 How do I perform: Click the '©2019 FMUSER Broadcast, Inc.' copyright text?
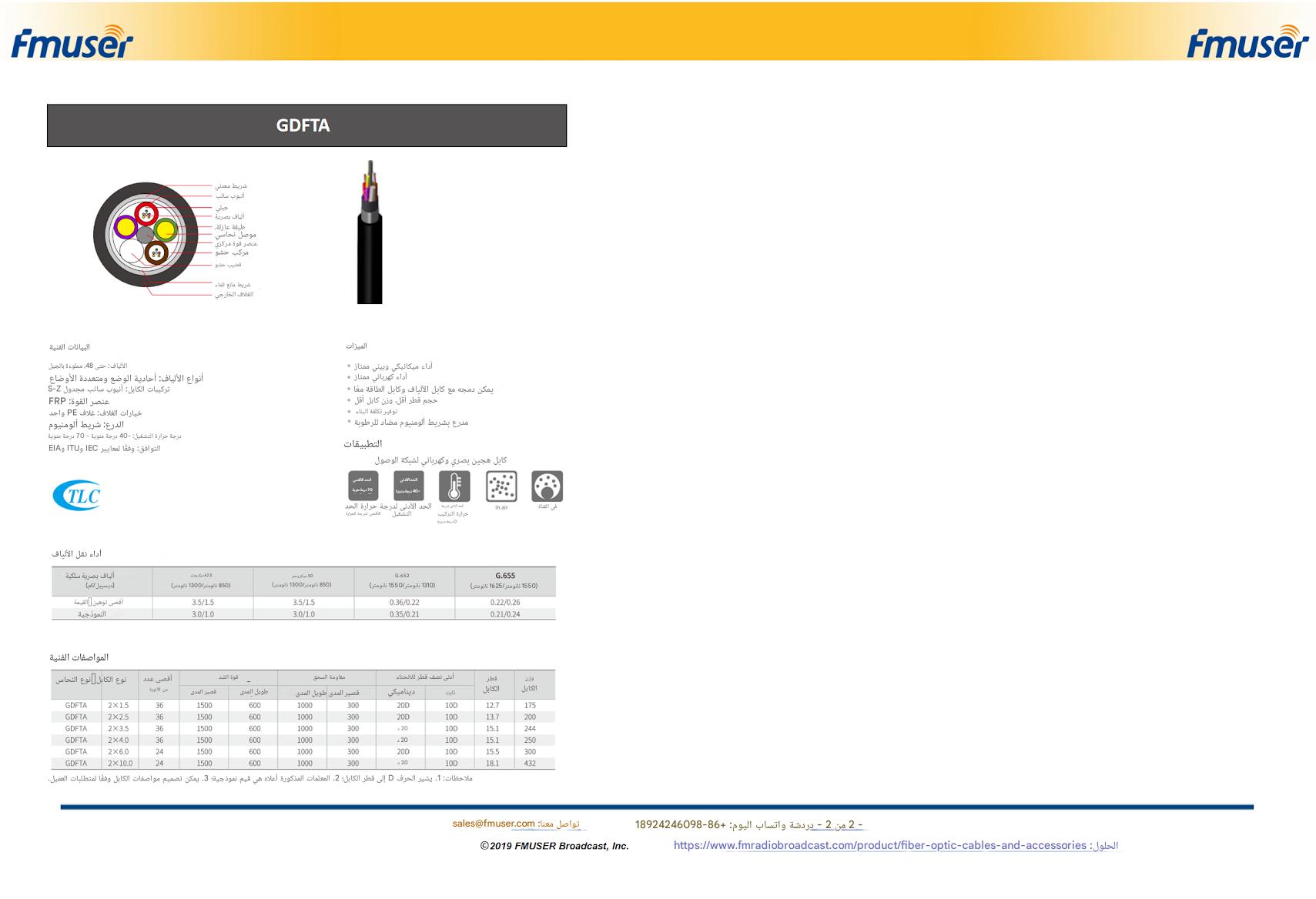tap(554, 846)
